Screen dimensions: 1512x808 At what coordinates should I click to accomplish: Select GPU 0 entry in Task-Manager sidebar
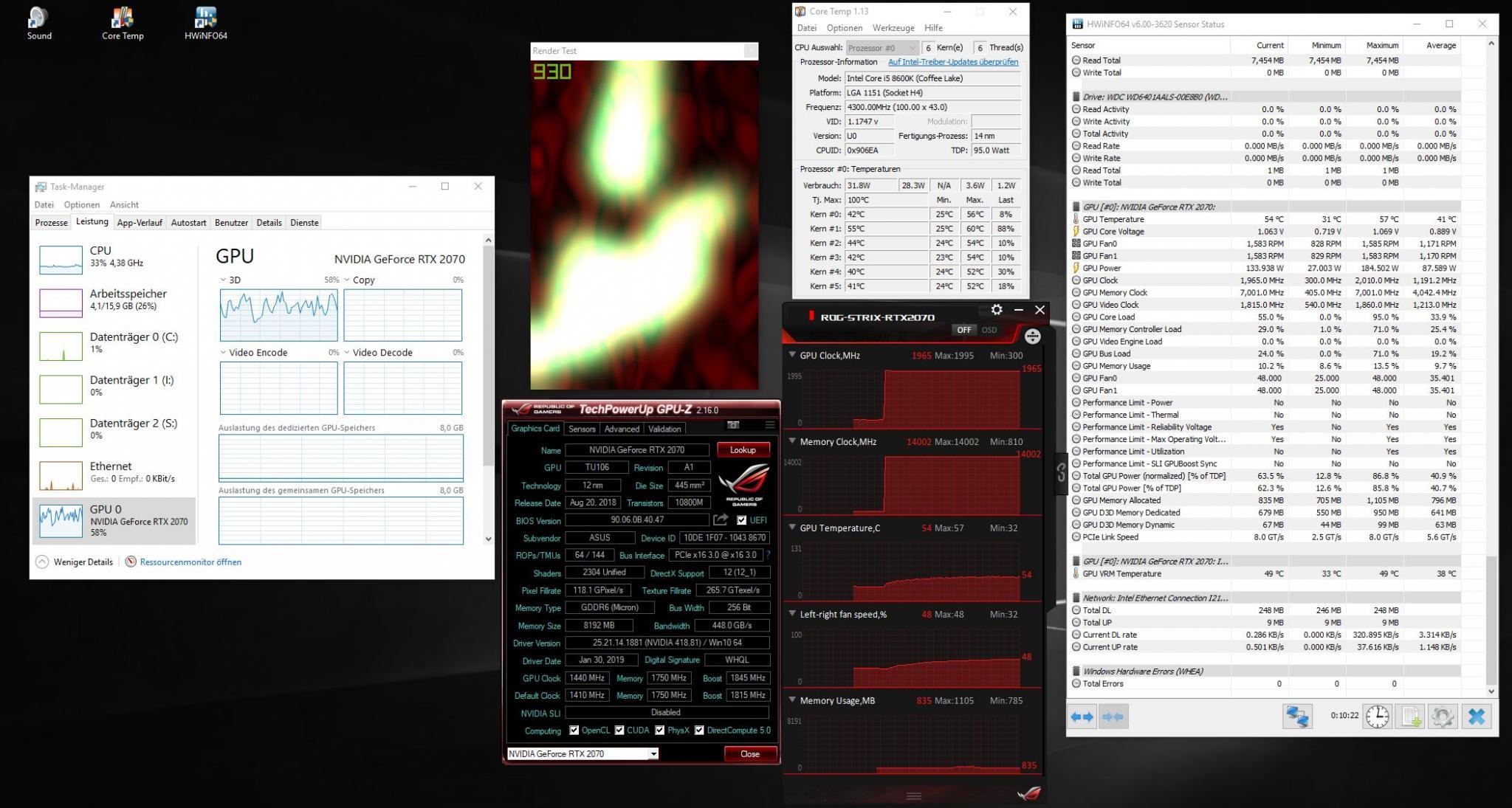coord(114,519)
